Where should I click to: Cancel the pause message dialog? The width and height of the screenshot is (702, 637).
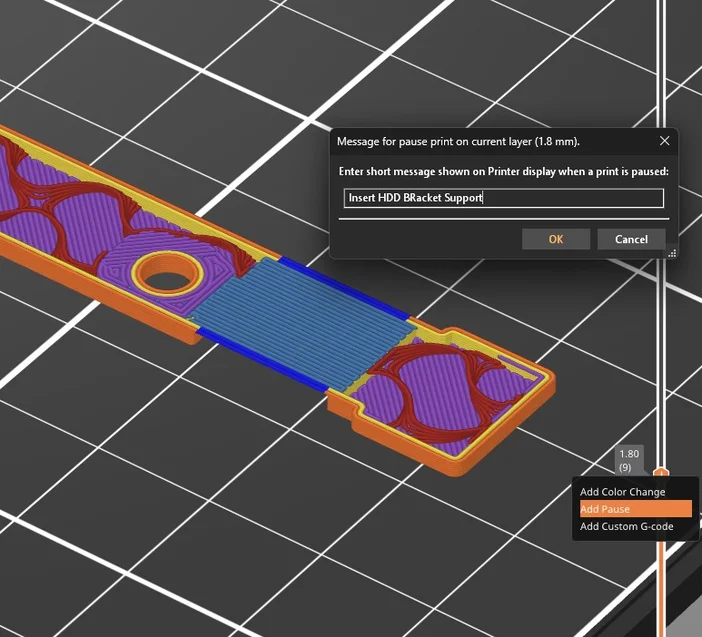[631, 239]
